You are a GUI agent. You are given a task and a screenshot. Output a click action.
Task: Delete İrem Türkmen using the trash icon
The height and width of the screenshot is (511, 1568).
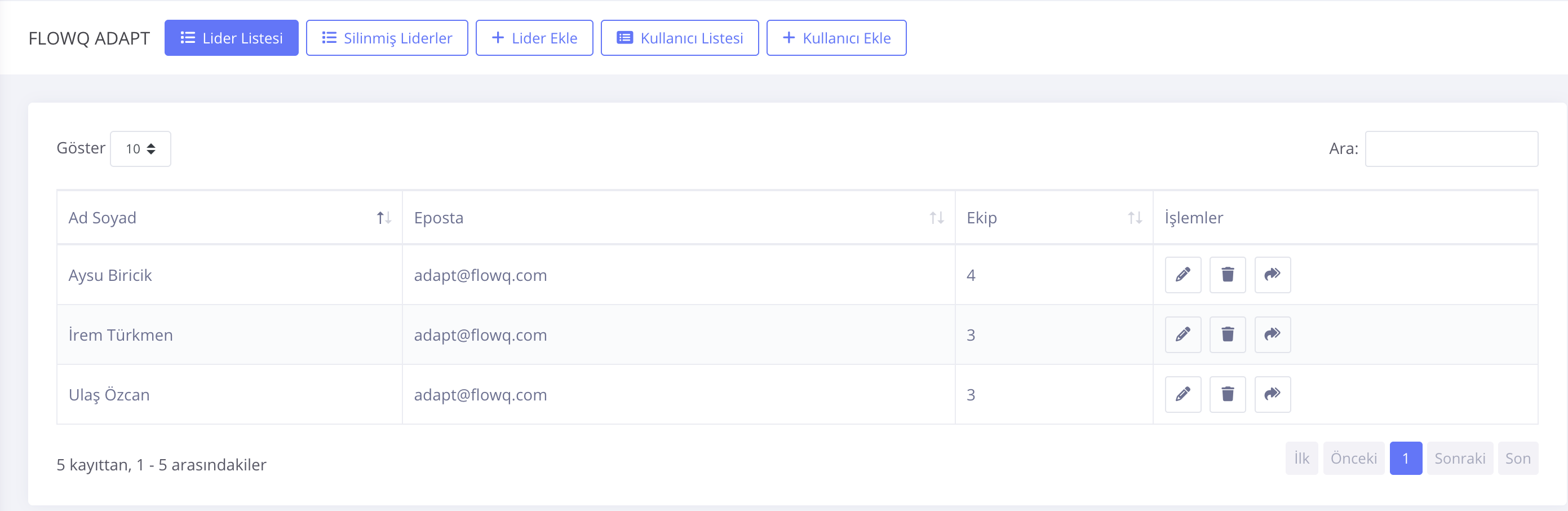tap(1227, 334)
